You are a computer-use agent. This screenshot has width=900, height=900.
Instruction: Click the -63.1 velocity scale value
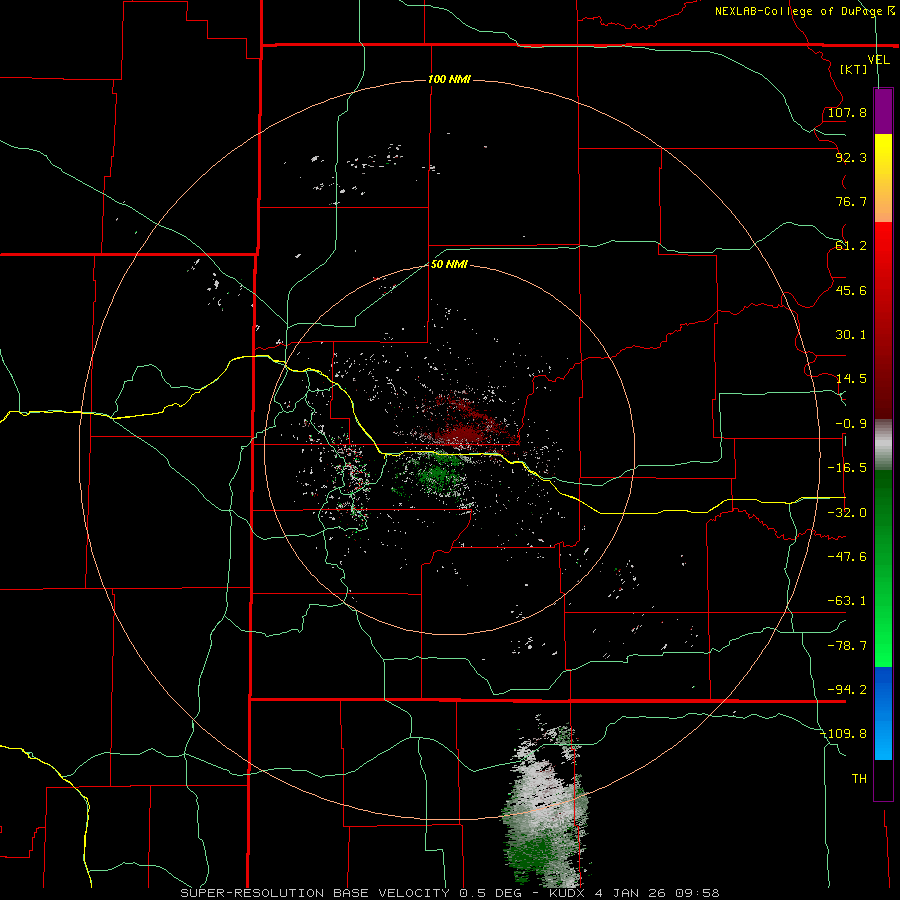tap(847, 601)
